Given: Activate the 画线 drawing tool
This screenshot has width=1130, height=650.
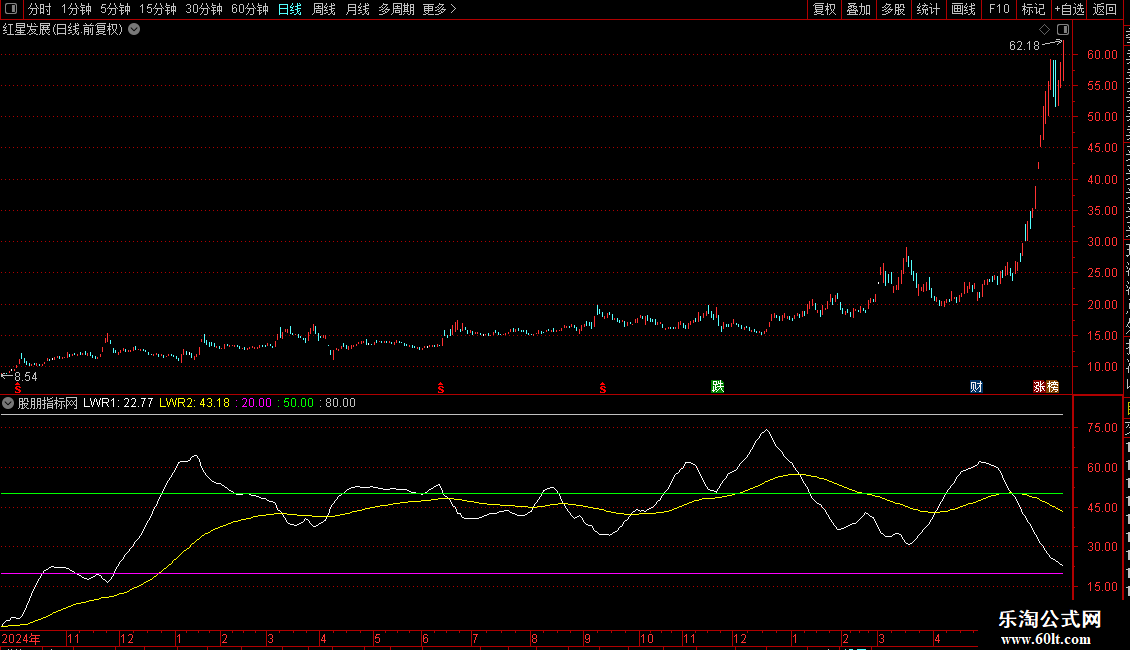Looking at the screenshot, I should tap(963, 9).
